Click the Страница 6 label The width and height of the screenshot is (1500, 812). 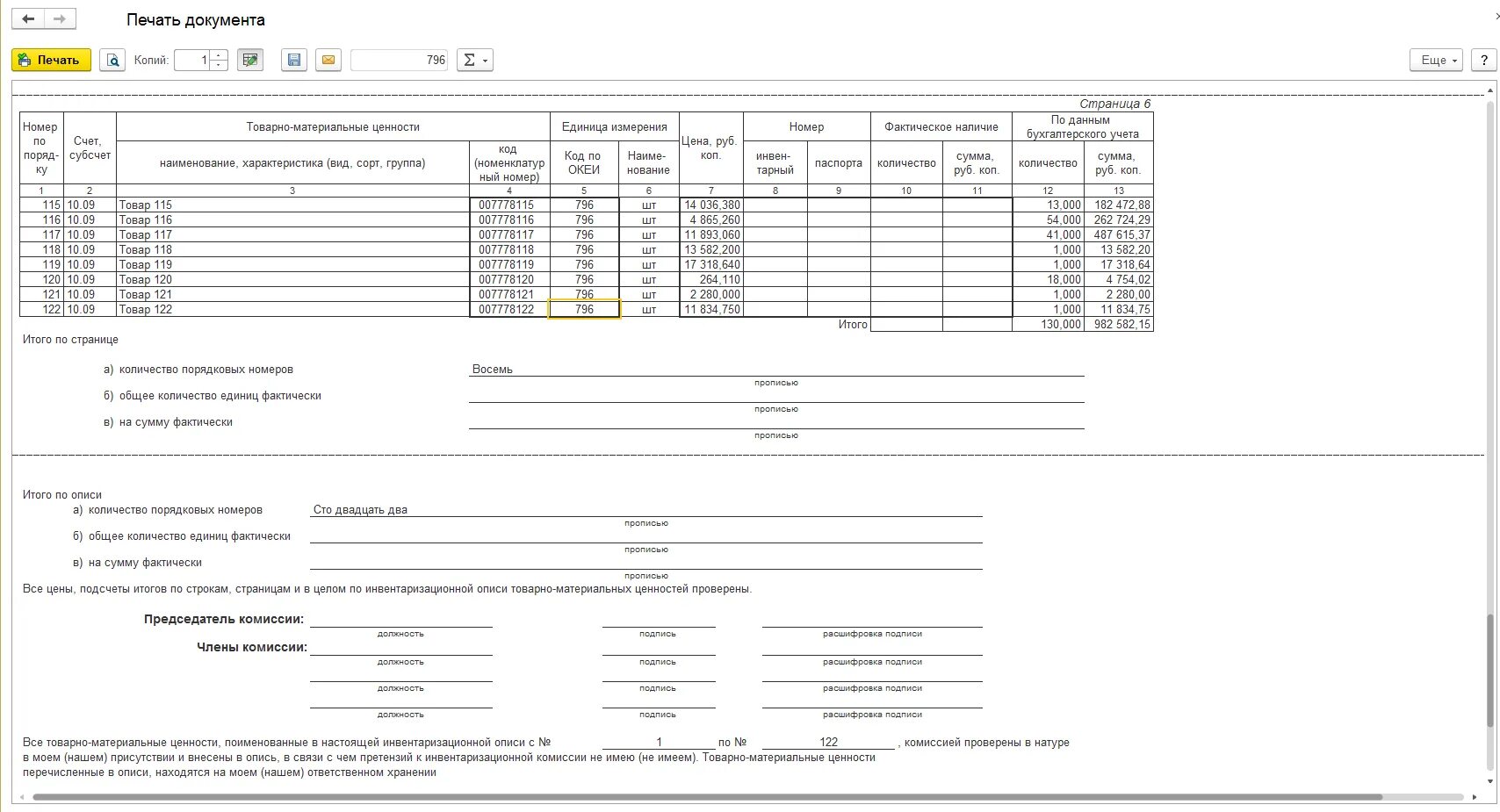1114,104
